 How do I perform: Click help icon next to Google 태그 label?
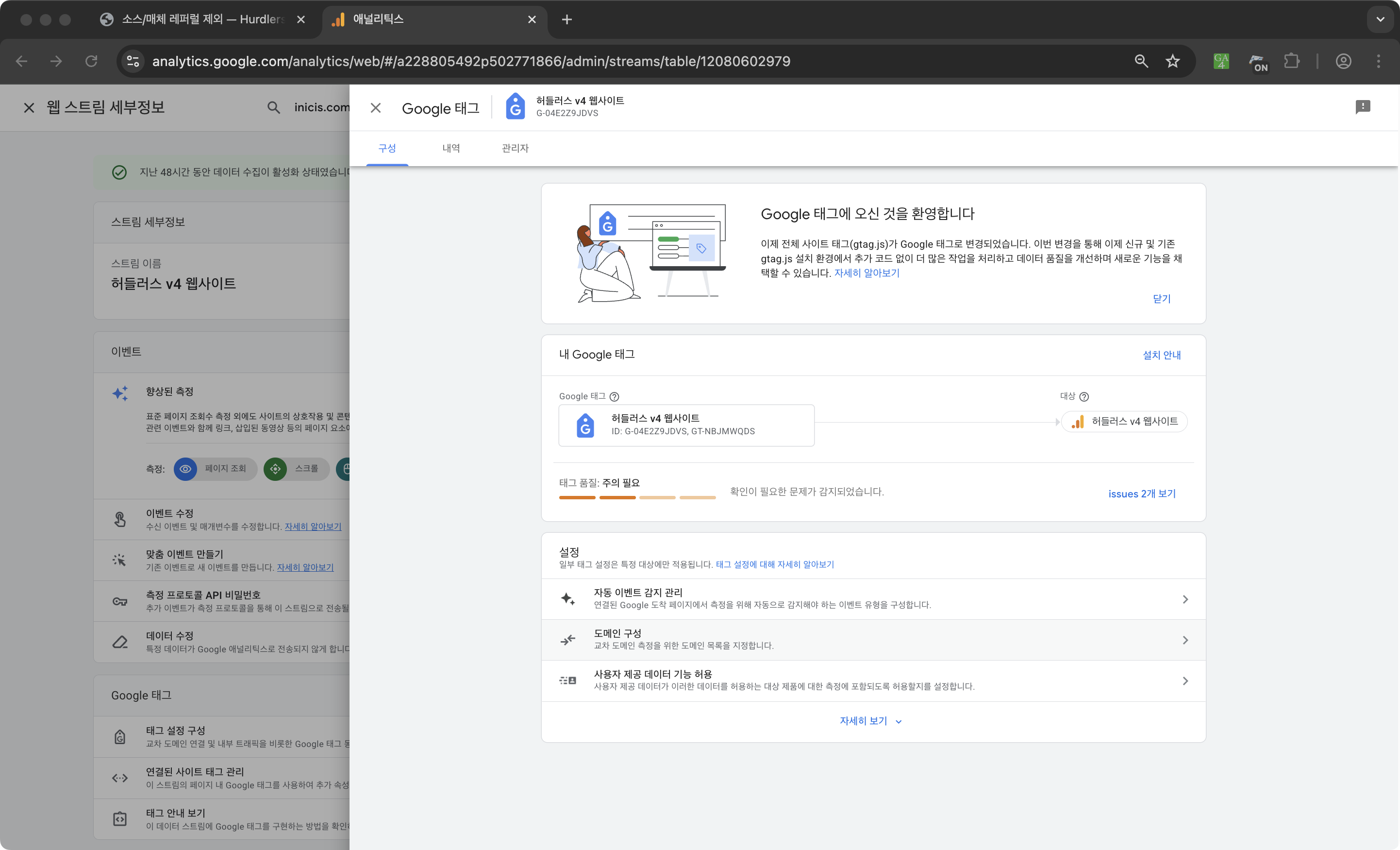(614, 397)
